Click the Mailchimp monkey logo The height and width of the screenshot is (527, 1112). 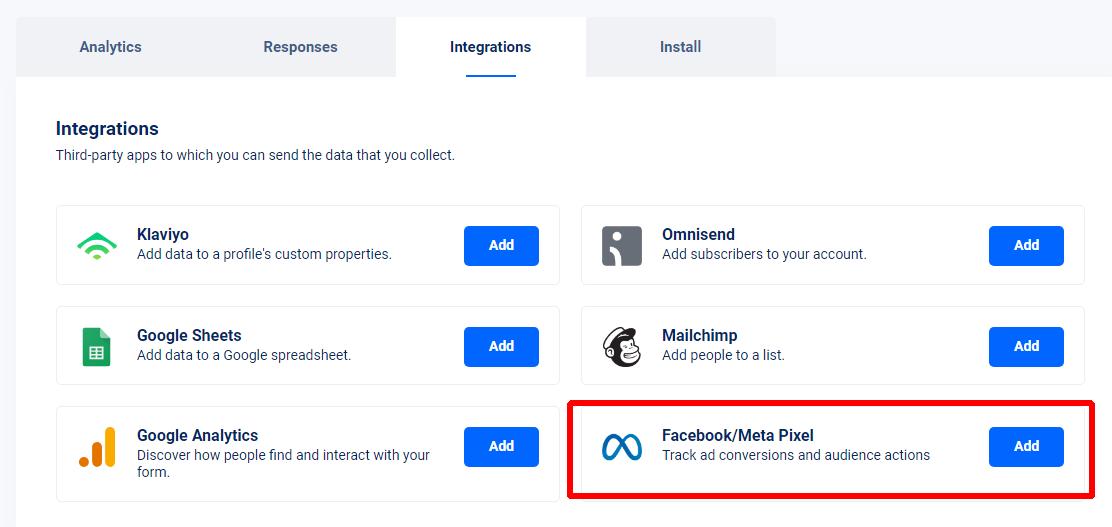tap(622, 347)
